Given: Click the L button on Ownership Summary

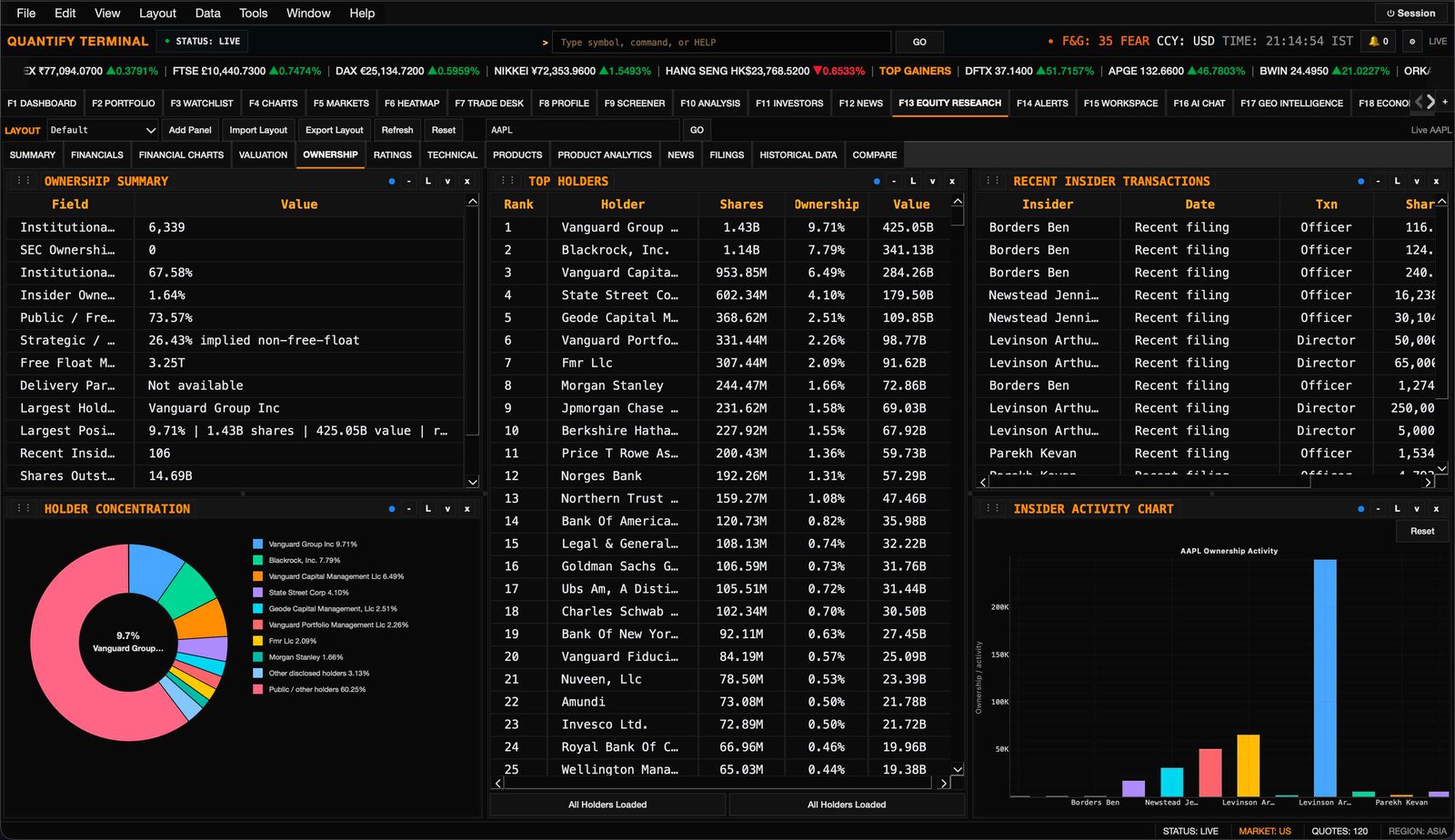Looking at the screenshot, I should click(428, 181).
